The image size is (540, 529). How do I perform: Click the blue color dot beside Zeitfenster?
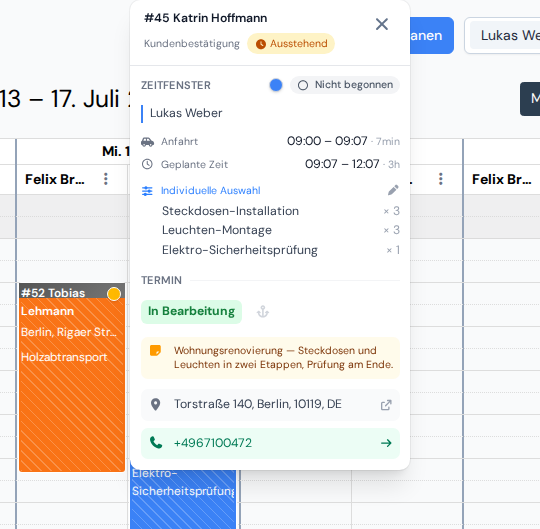276,85
